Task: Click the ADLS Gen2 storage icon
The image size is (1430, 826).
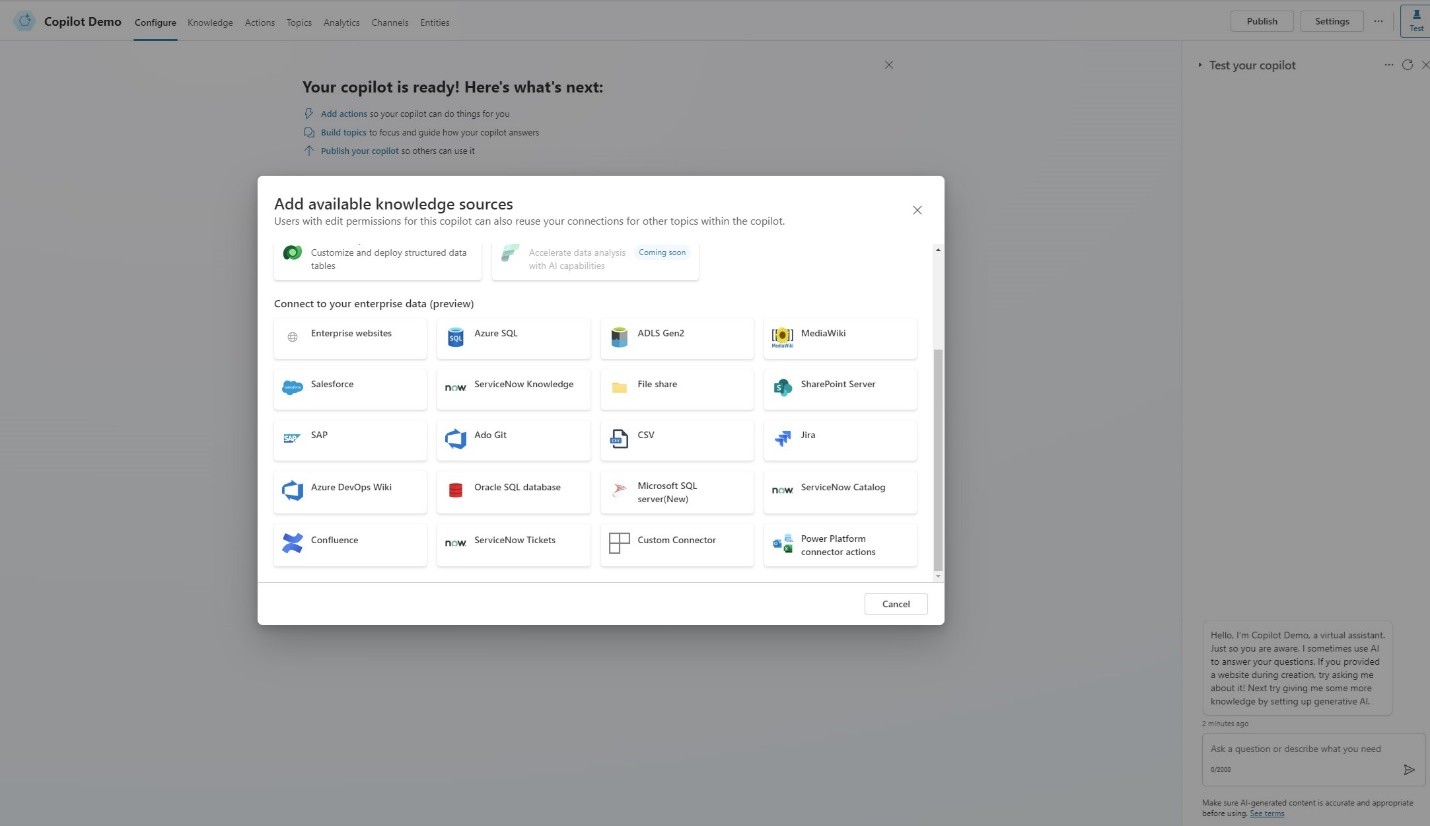Action: pos(619,338)
